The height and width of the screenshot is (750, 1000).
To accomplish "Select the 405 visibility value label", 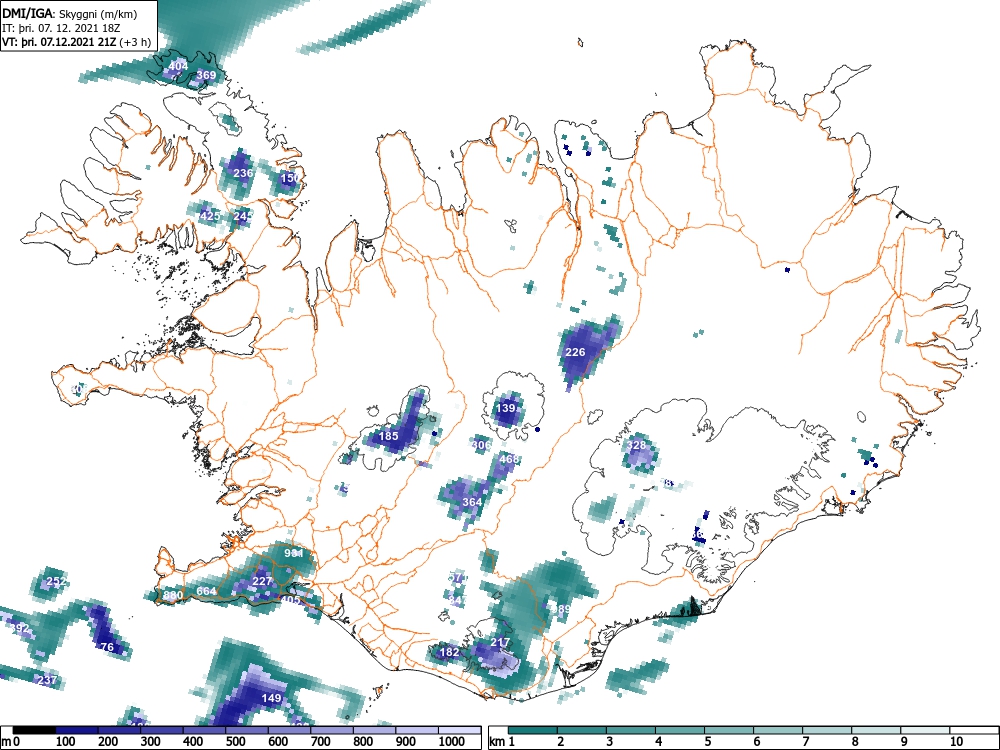I will click(290, 600).
